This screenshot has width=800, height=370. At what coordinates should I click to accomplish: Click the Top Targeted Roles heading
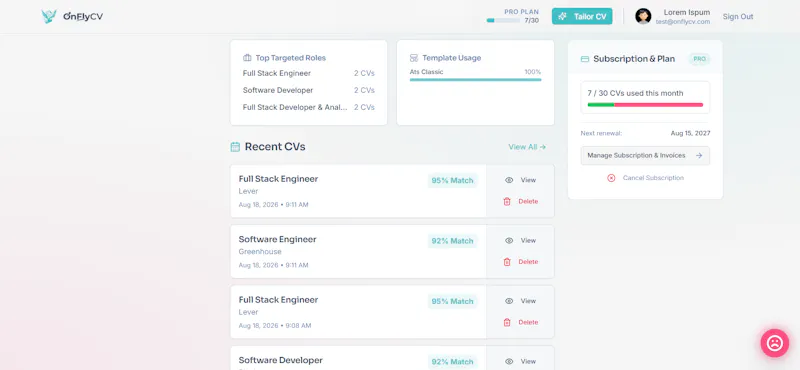[290, 58]
